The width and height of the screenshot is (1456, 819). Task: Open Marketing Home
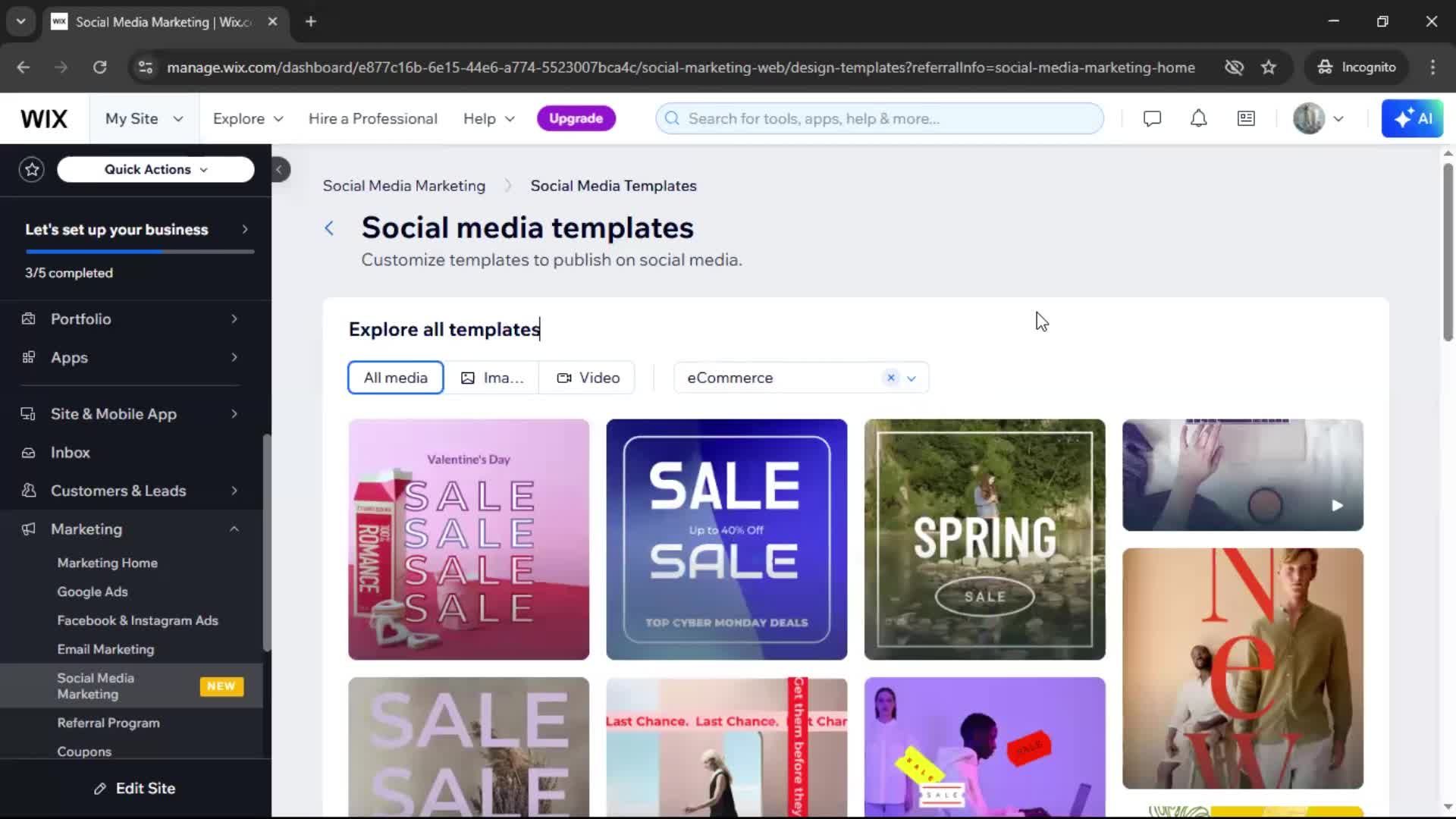[x=108, y=563]
